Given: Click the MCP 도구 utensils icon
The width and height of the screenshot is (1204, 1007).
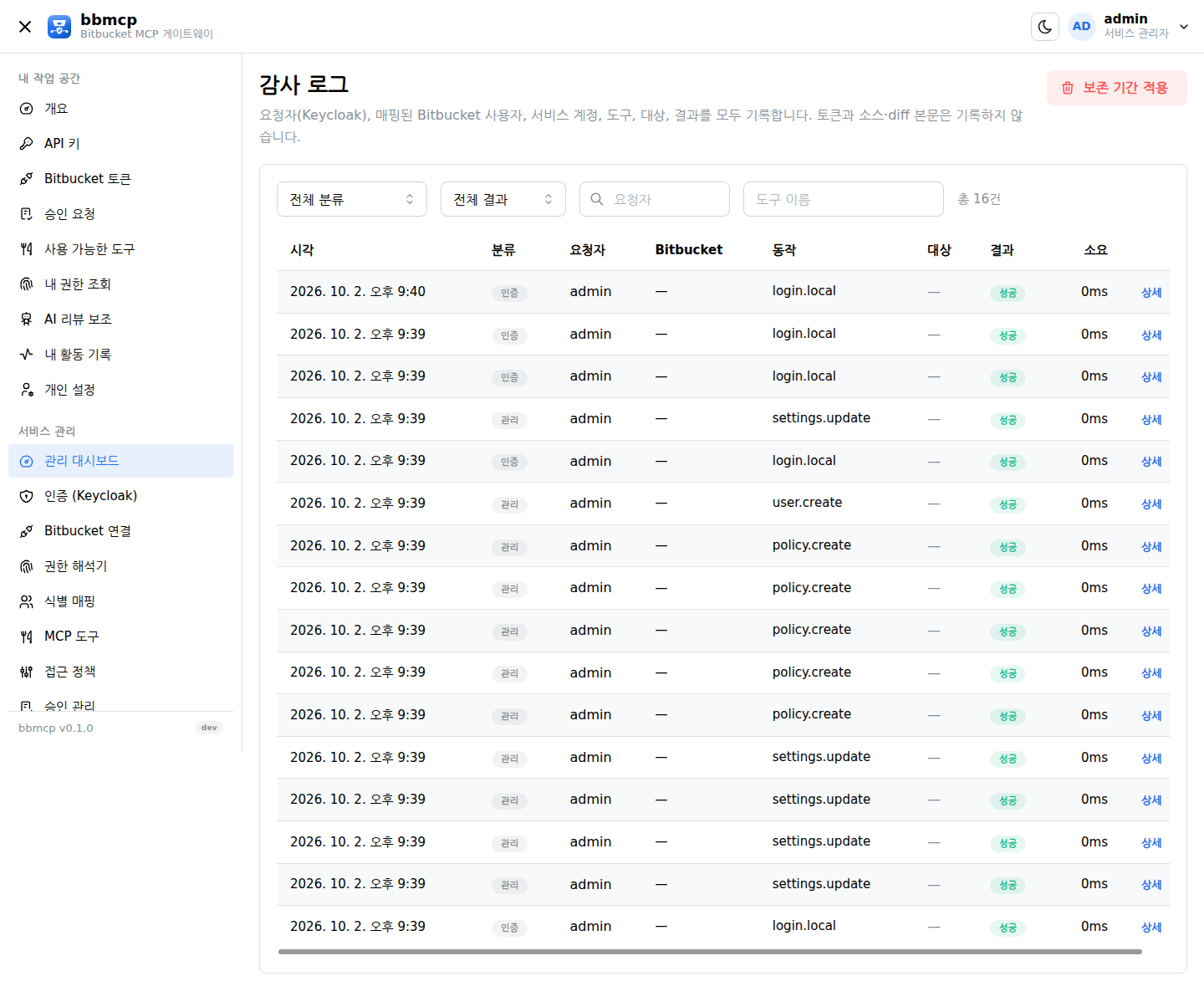Looking at the screenshot, I should (27, 636).
